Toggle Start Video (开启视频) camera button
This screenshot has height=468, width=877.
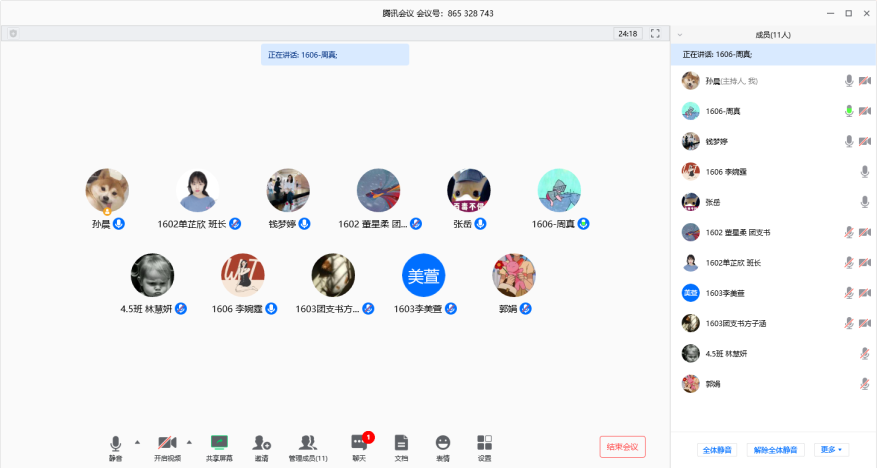click(x=167, y=446)
